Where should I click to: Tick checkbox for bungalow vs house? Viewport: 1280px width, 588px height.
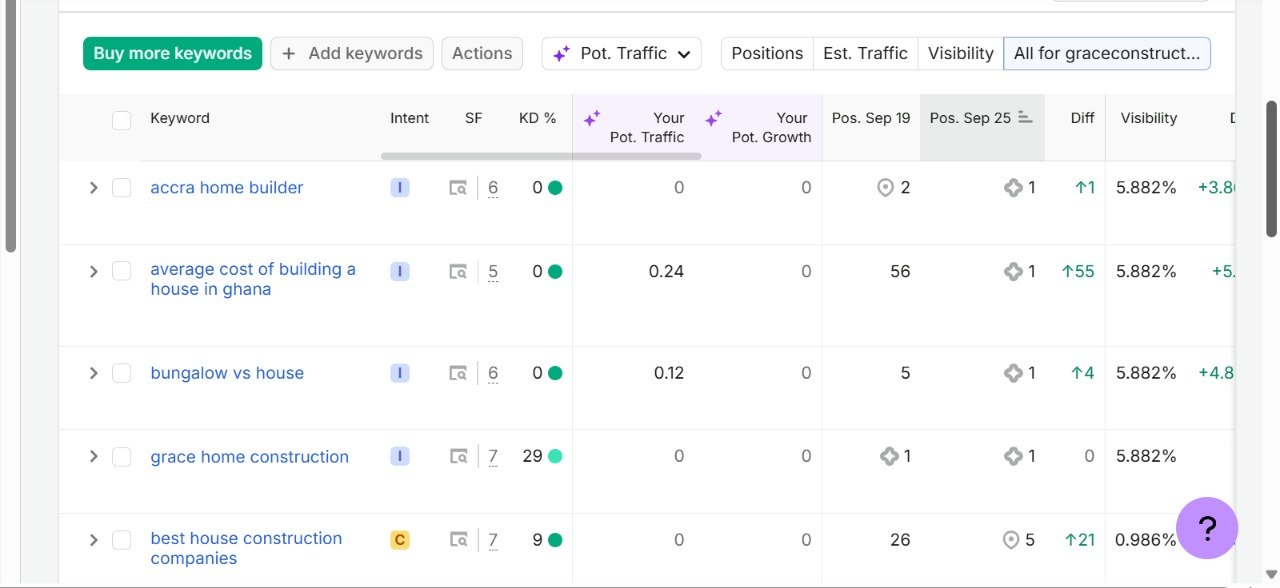[122, 373]
